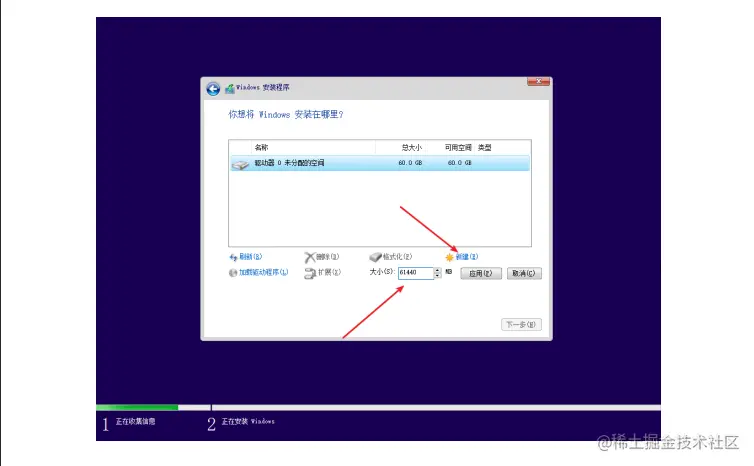Screen dimensions: 754x466
Task: Open 加载驱动程序(L) load driver link
Action: 258,272
